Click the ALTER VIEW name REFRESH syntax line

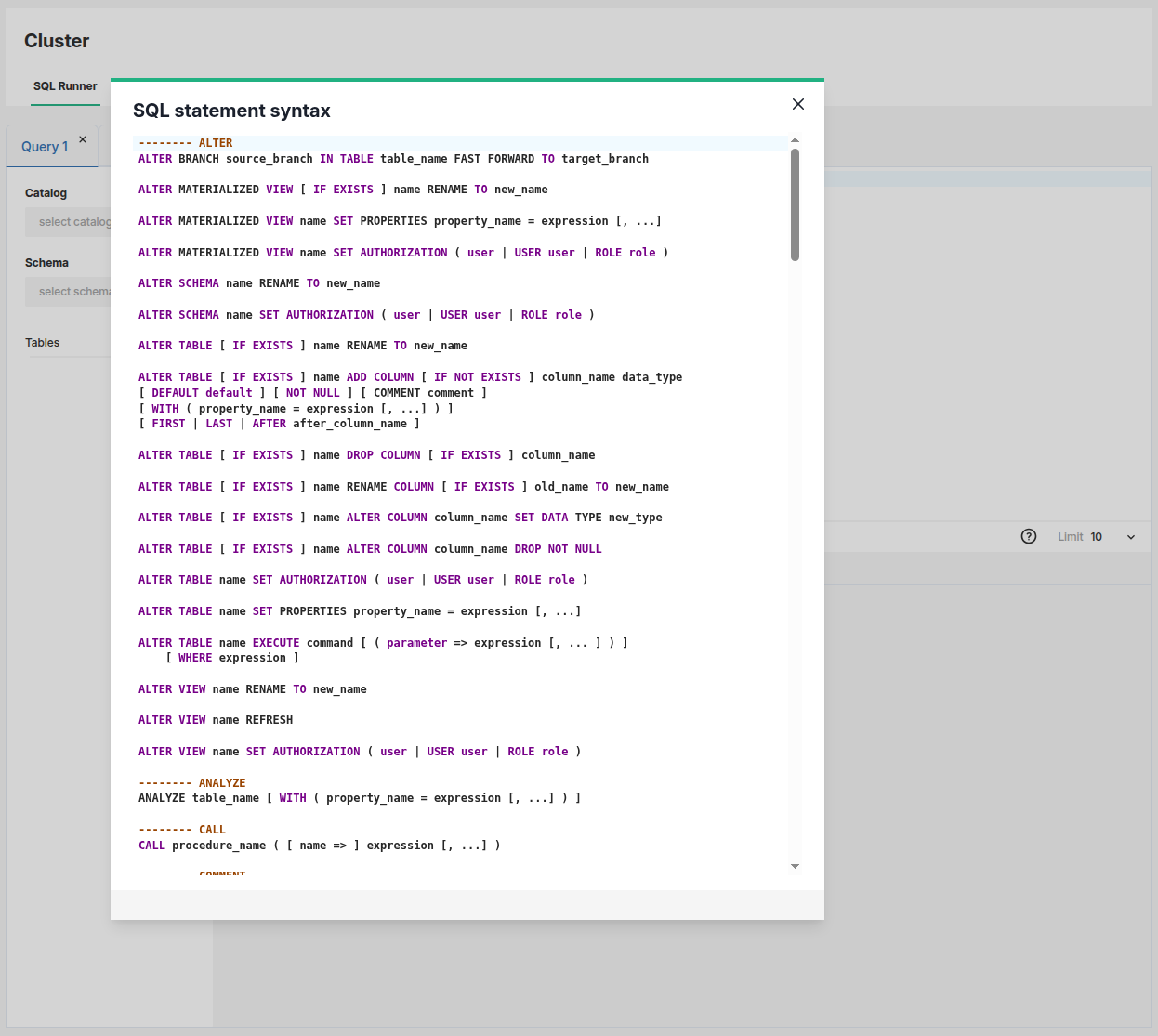click(216, 719)
